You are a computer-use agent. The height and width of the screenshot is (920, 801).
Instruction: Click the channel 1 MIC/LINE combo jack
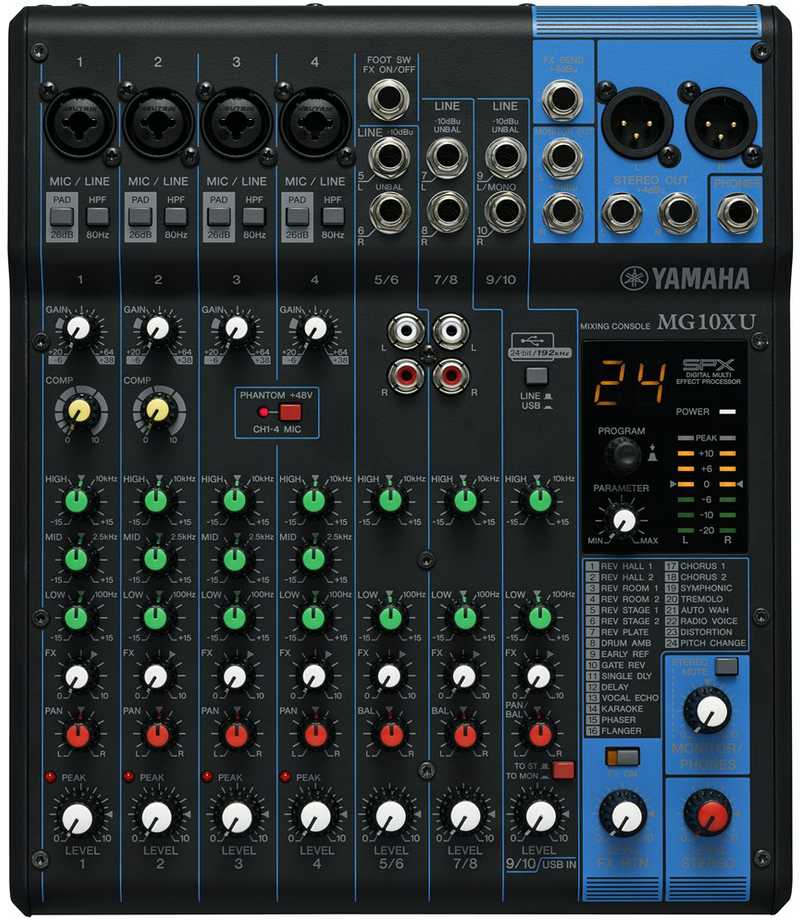[79, 123]
